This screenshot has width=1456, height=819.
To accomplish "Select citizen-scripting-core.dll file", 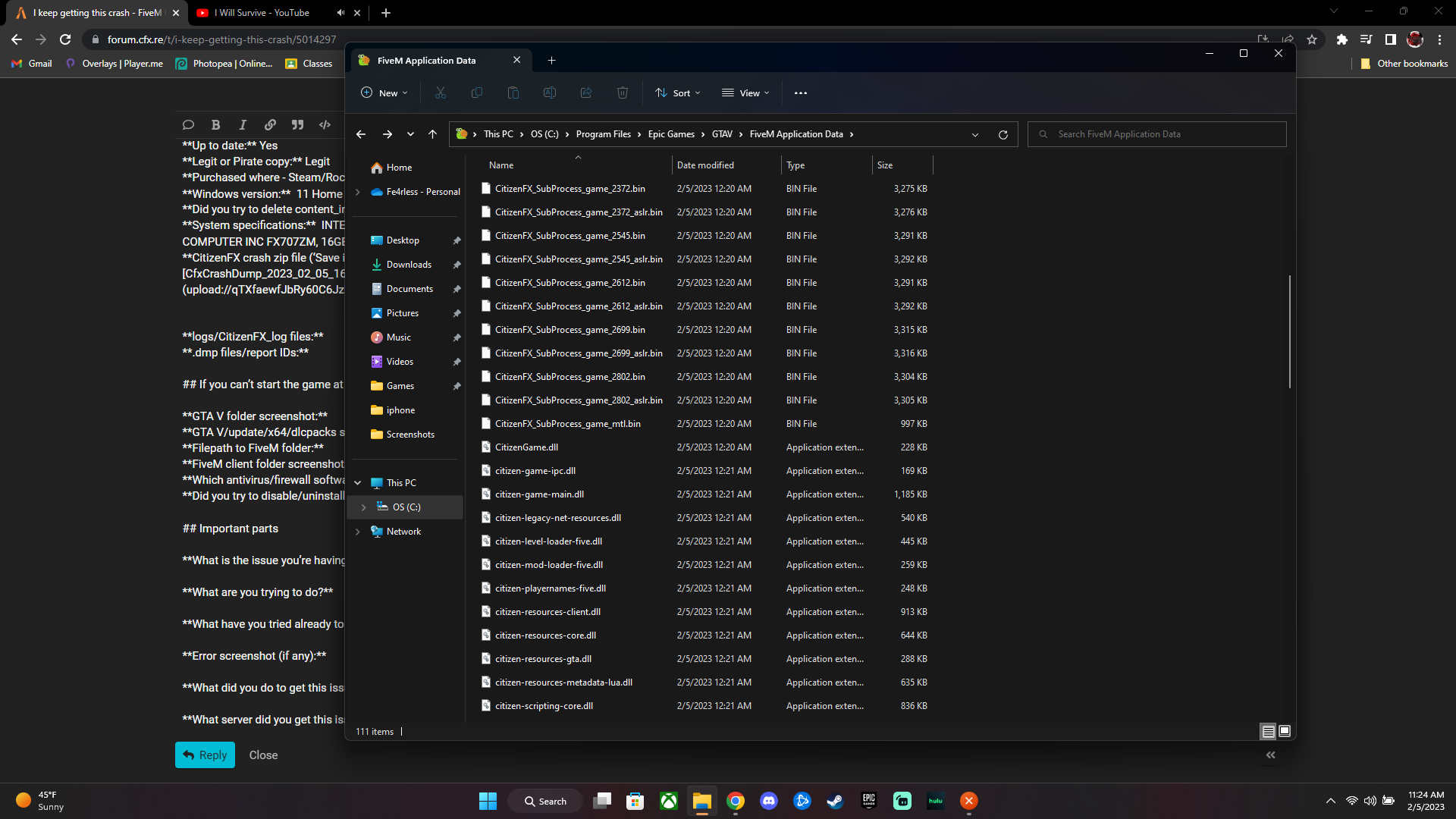I will pyautogui.click(x=705, y=706).
